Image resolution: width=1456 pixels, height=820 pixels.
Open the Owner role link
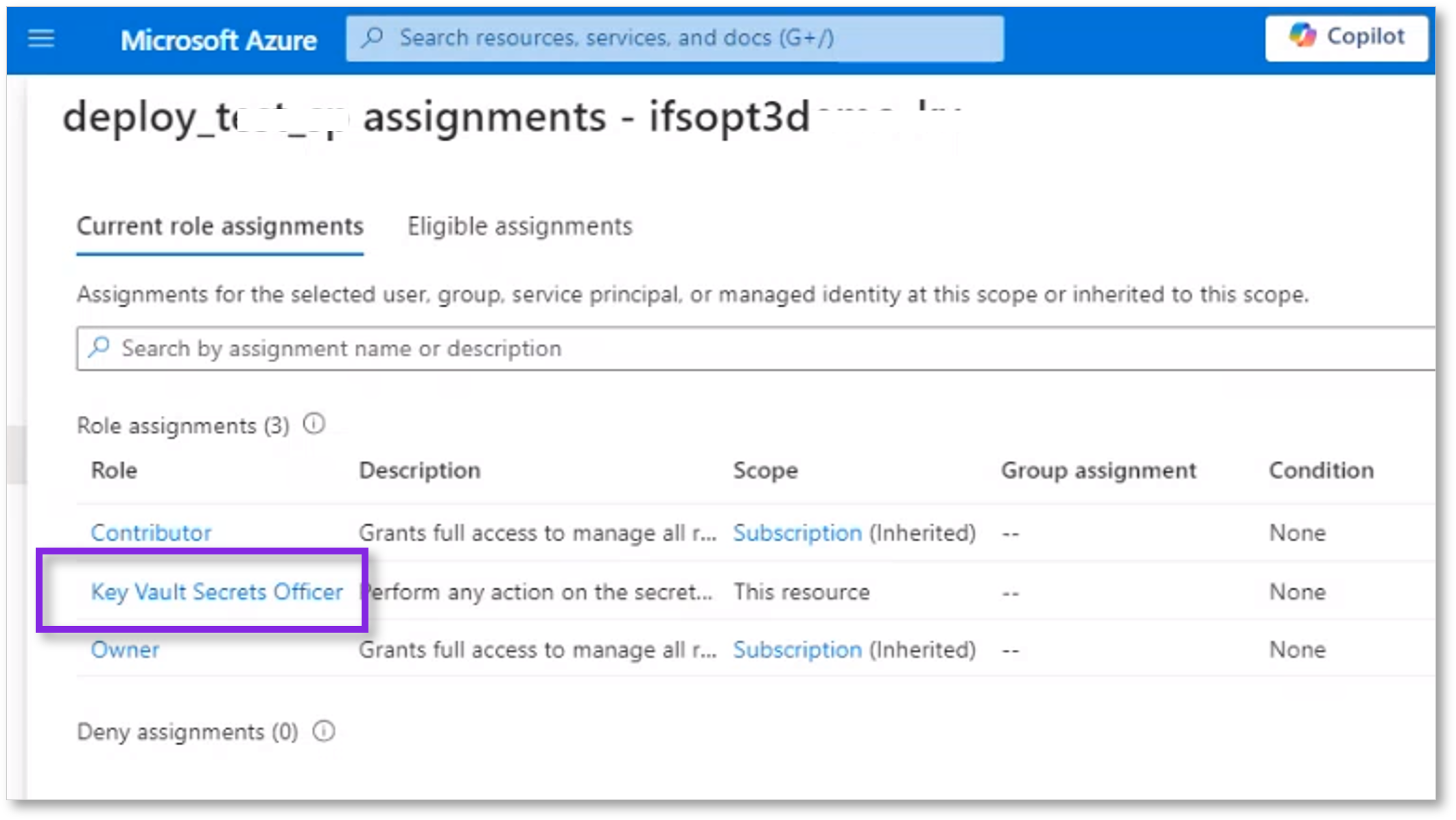coord(125,649)
